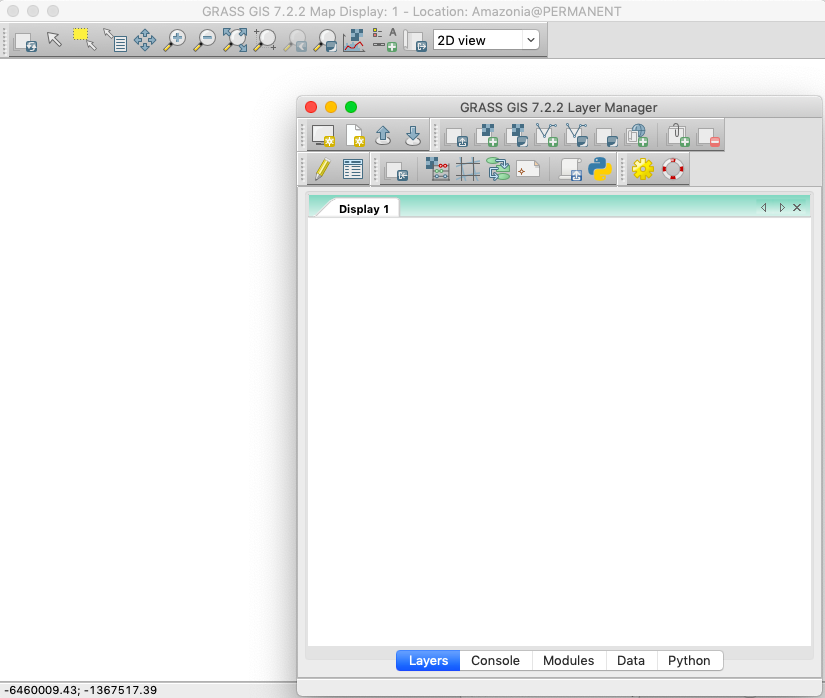Open the Python tab

point(689,660)
